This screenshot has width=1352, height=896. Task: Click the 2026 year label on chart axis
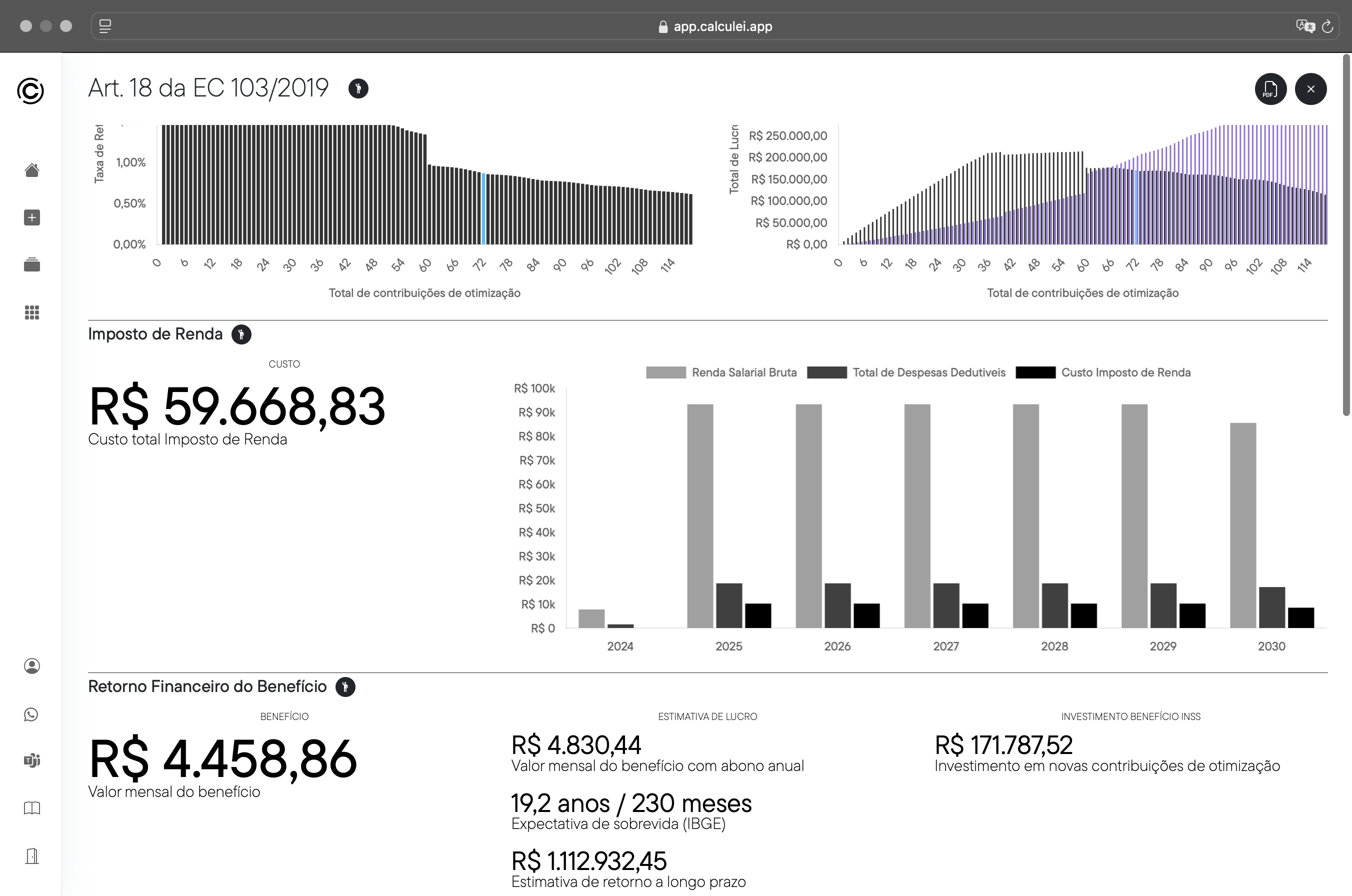click(837, 646)
